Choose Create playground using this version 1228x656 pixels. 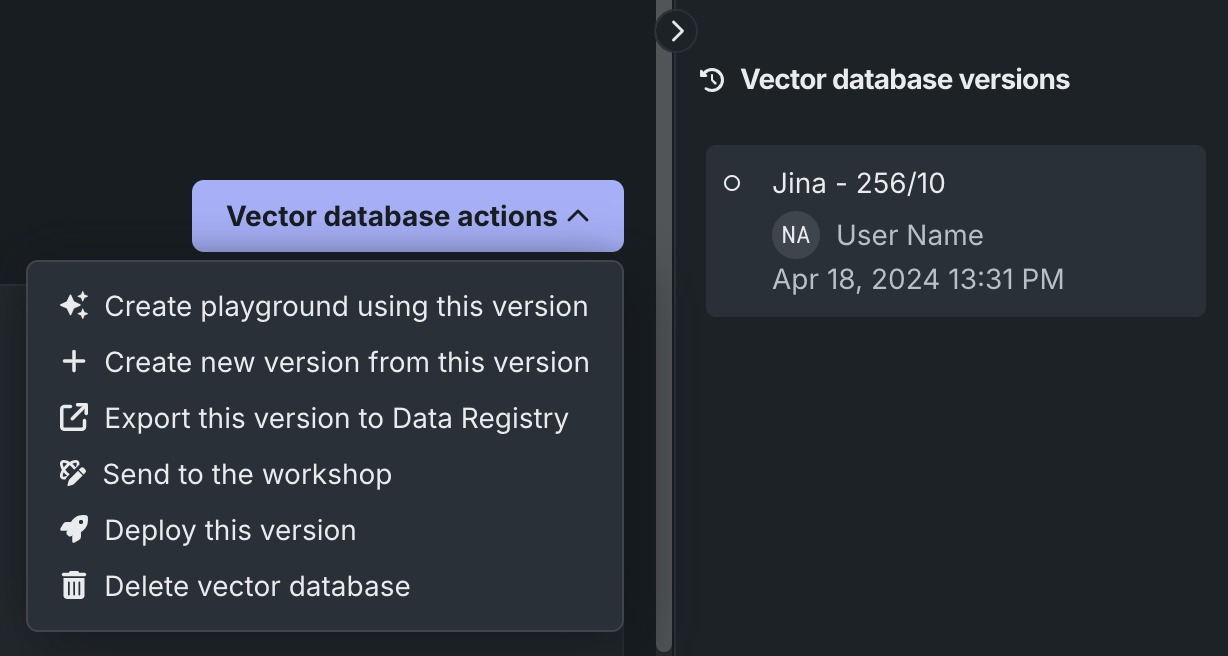[x=346, y=306]
